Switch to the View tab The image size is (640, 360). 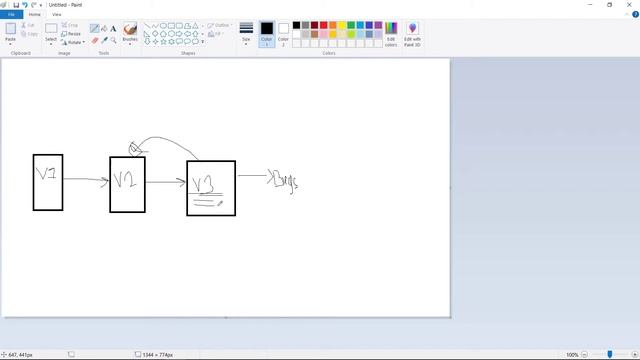coord(57,15)
